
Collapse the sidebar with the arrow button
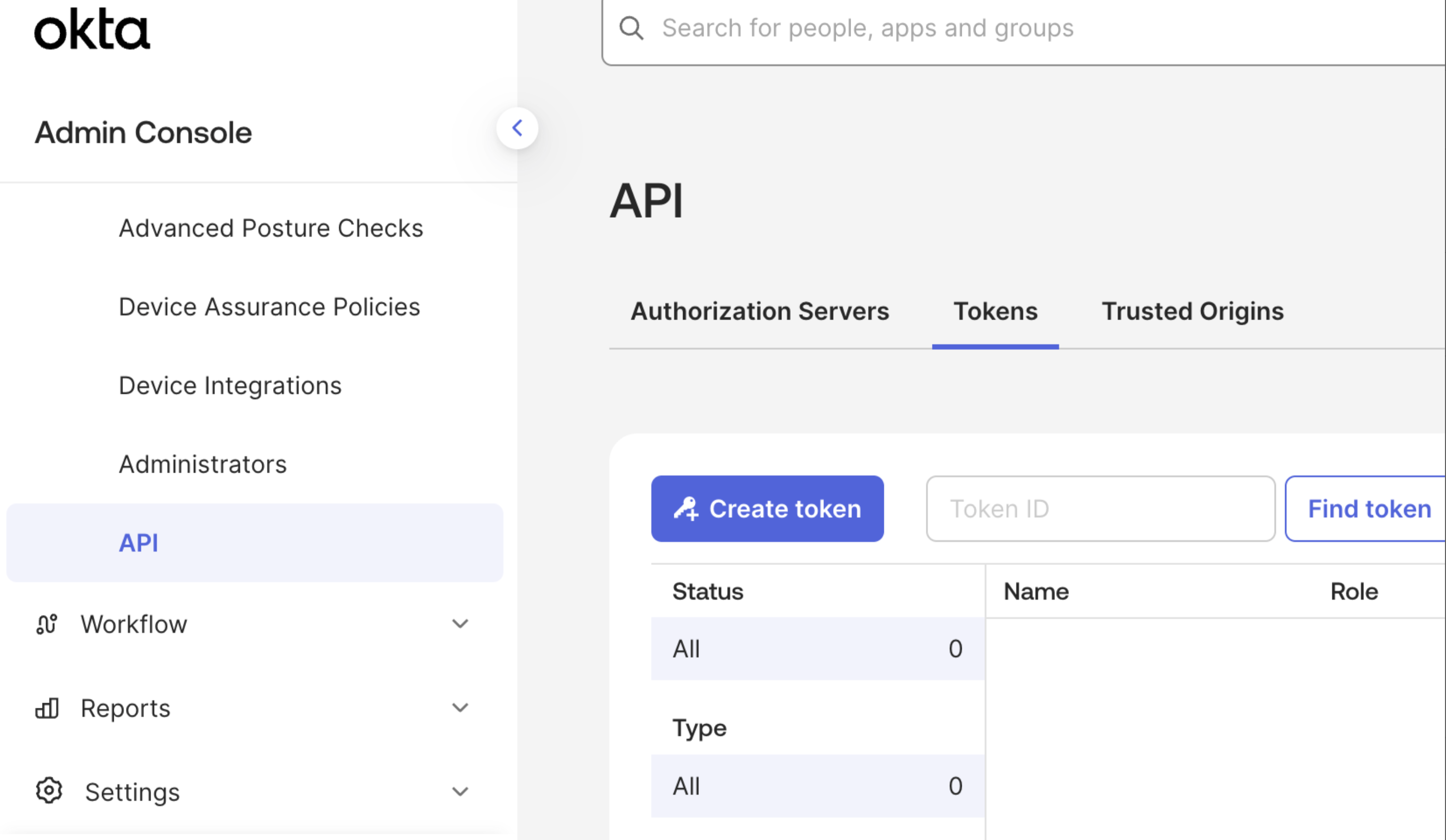click(517, 128)
